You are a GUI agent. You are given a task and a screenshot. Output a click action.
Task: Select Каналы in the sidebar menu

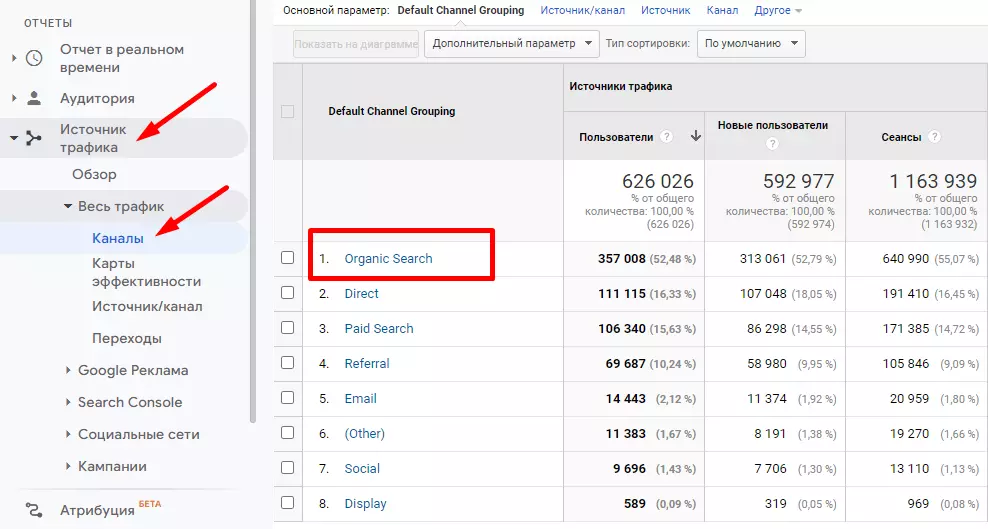click(118, 238)
